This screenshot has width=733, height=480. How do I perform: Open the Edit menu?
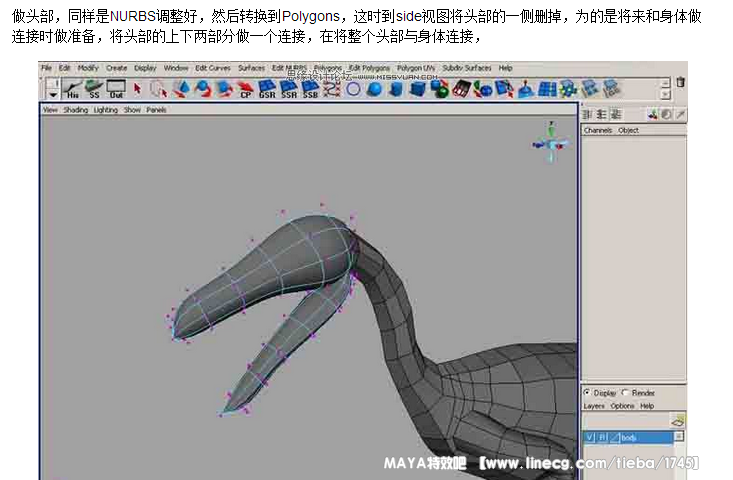click(64, 68)
